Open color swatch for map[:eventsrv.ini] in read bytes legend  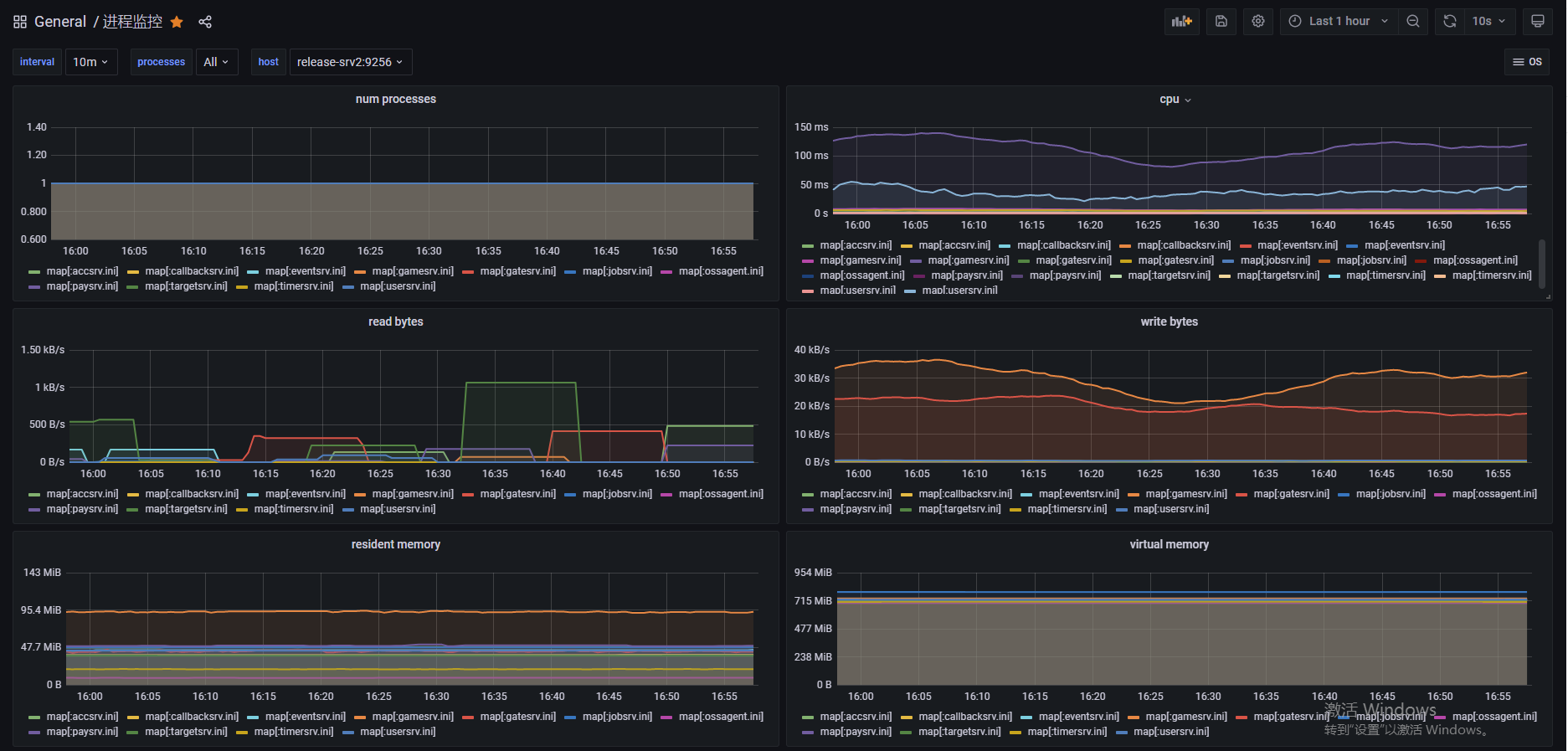[x=253, y=495]
